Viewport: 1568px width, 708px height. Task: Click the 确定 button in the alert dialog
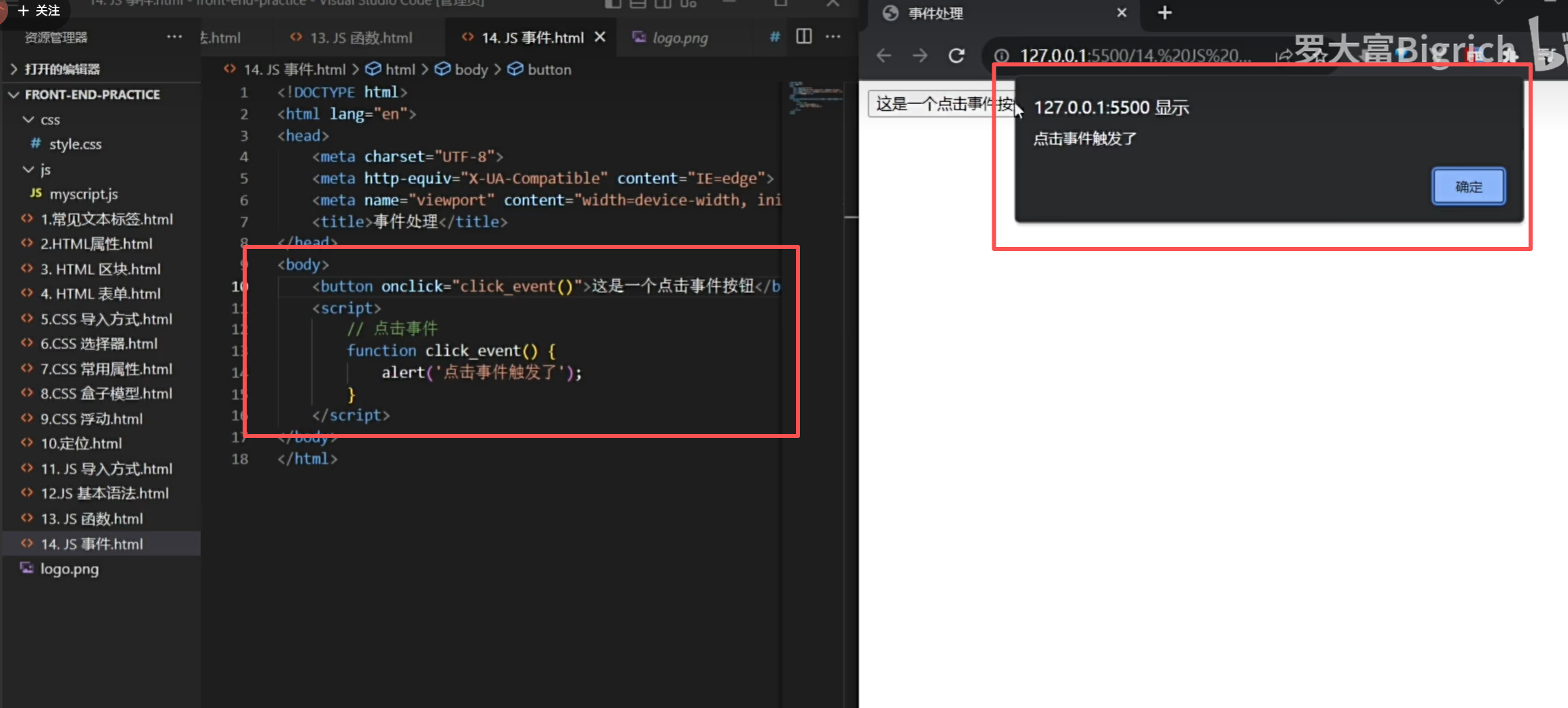1468,186
